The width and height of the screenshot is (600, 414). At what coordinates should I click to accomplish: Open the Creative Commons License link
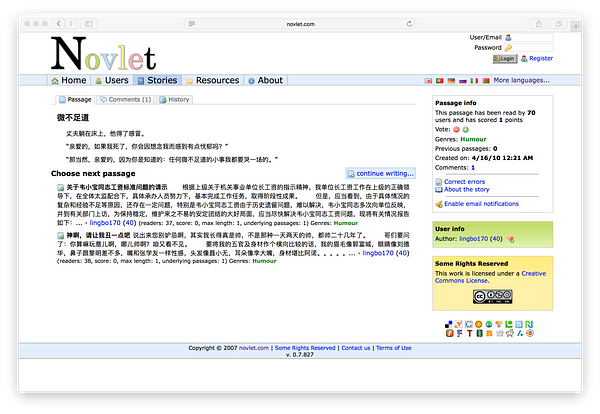click(x=491, y=277)
